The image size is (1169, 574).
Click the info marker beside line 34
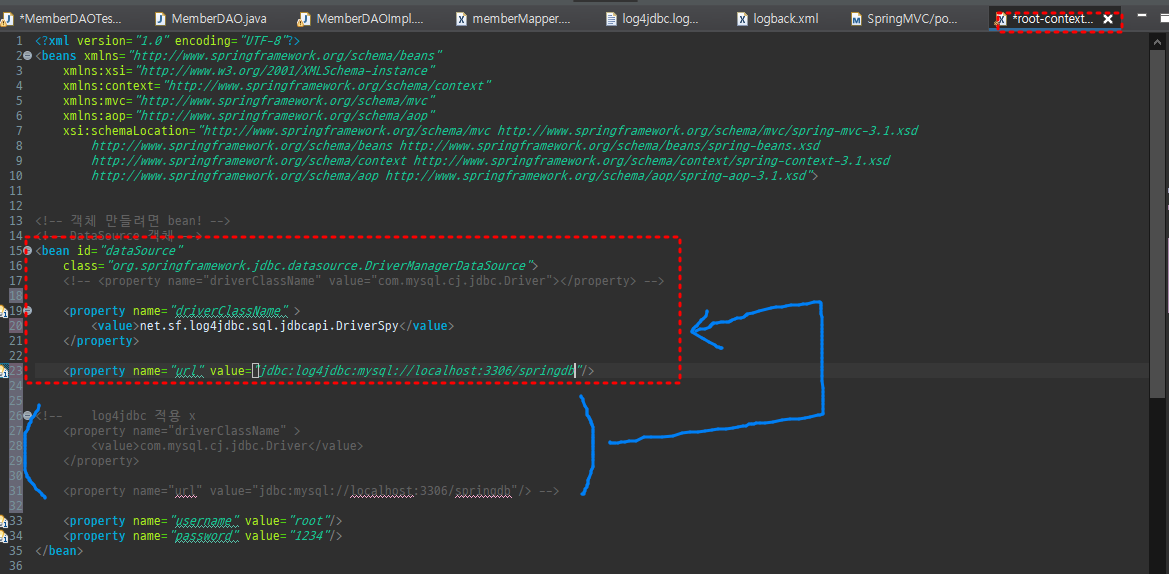pos(3,535)
